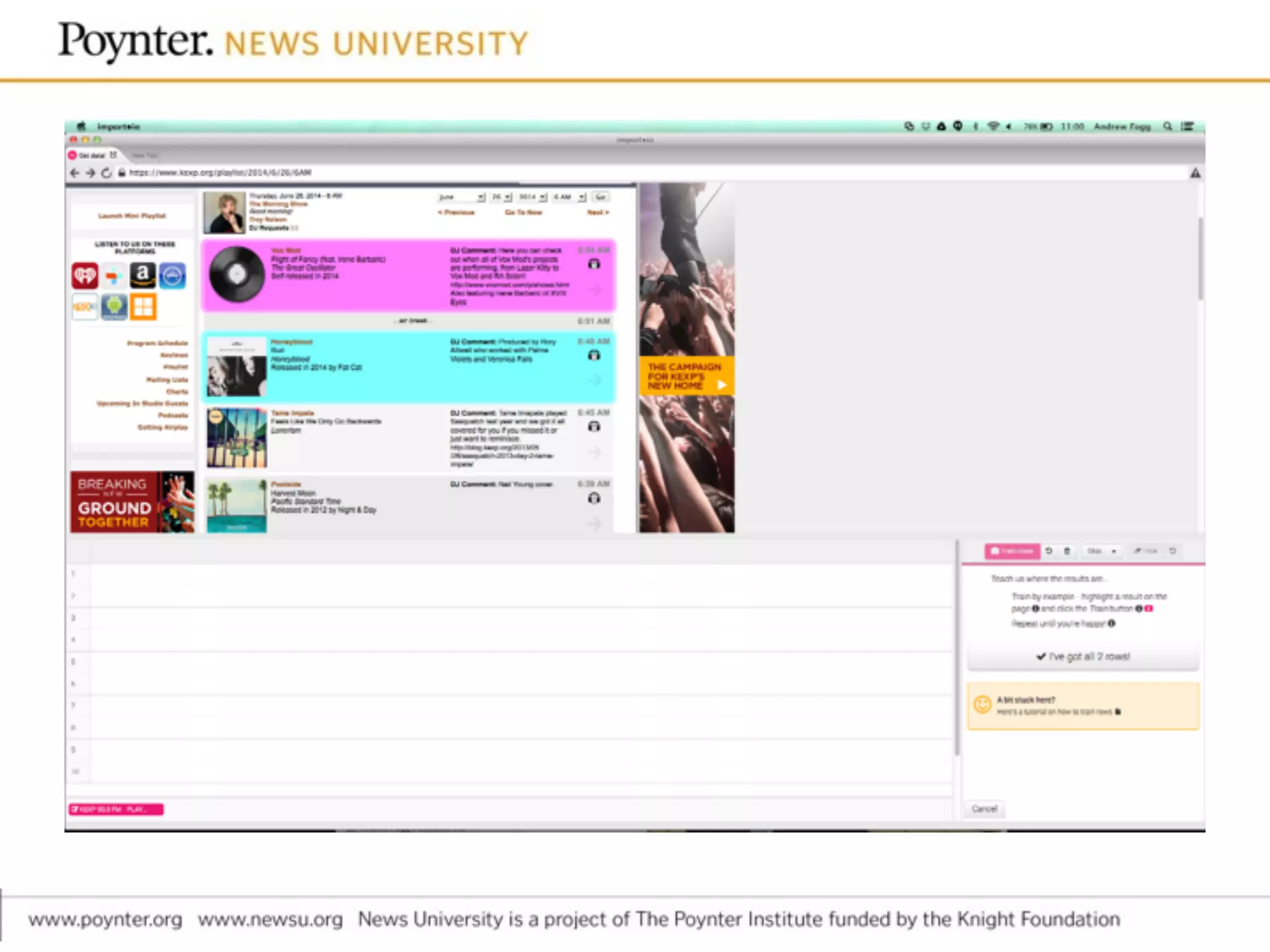Expand the dropdown in the training toolbar
1270x952 pixels.
tap(1102, 551)
